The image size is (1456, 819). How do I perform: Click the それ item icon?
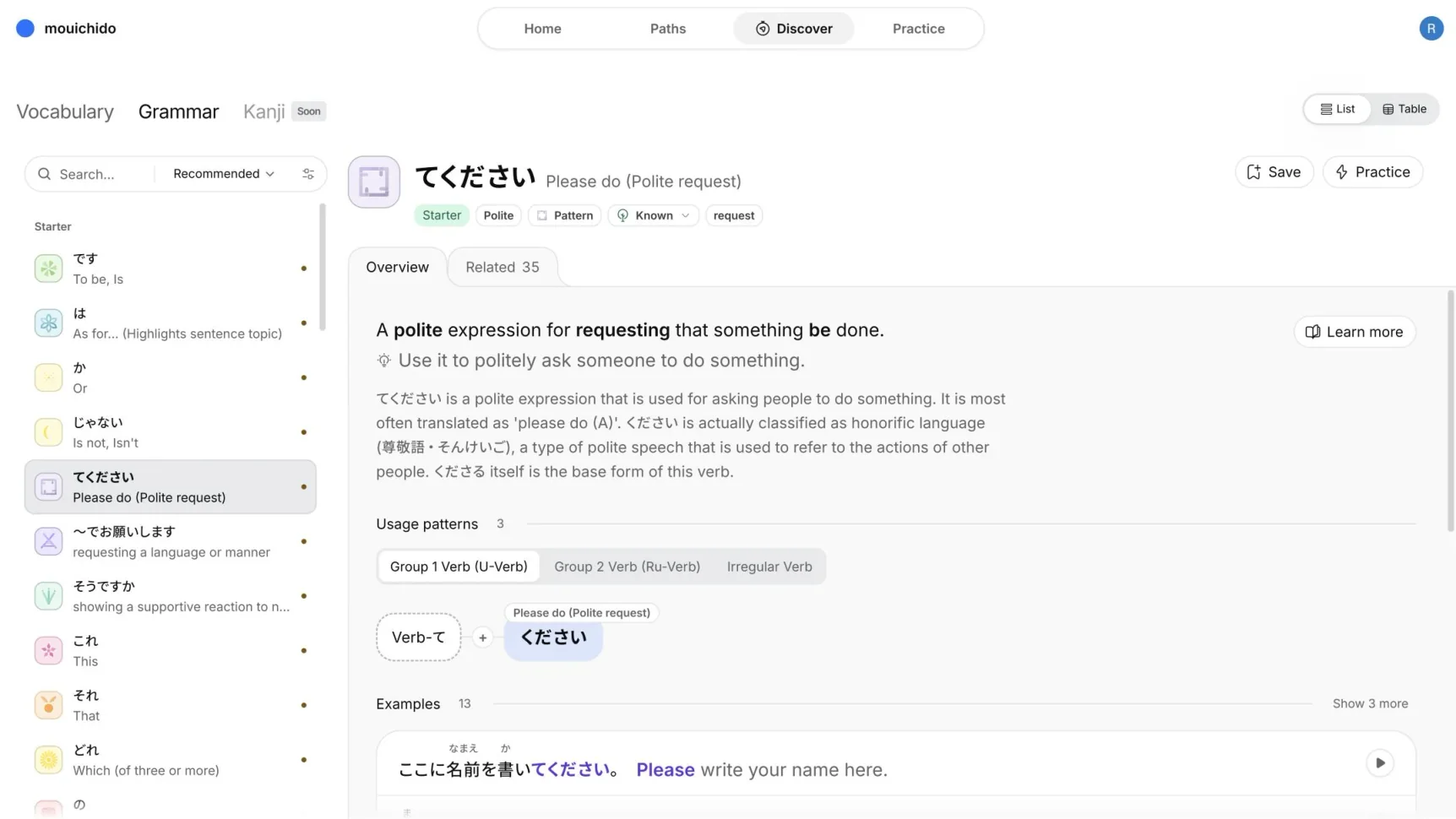coord(48,705)
